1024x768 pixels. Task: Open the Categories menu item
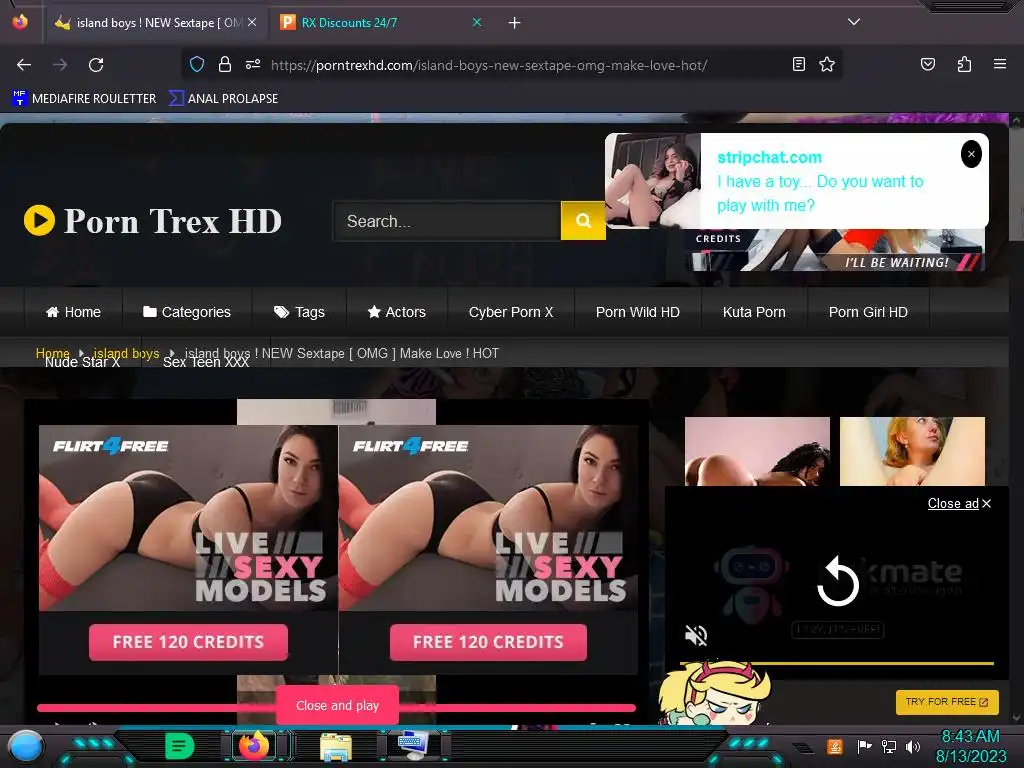[187, 312]
